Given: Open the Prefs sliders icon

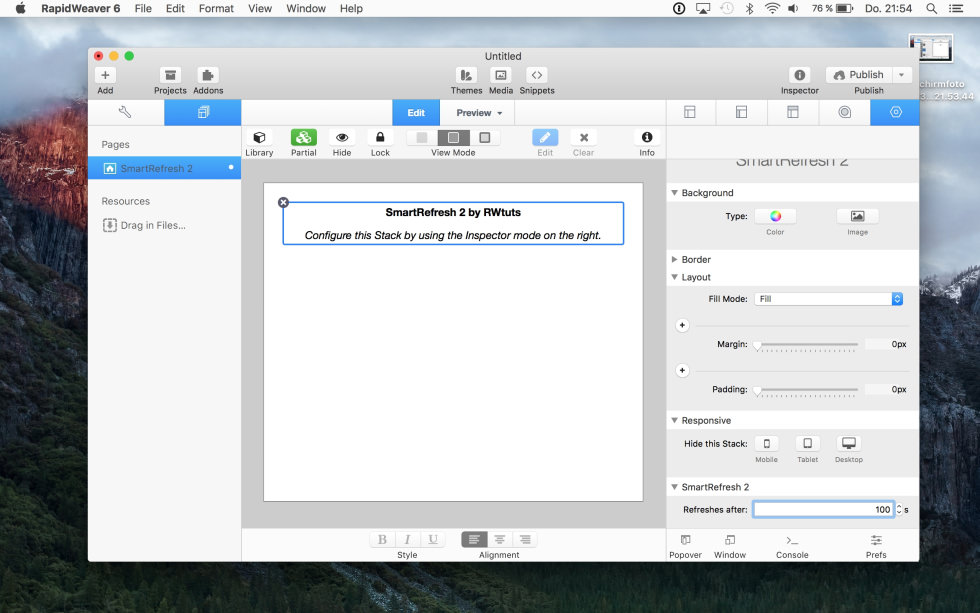Looking at the screenshot, I should [x=876, y=540].
